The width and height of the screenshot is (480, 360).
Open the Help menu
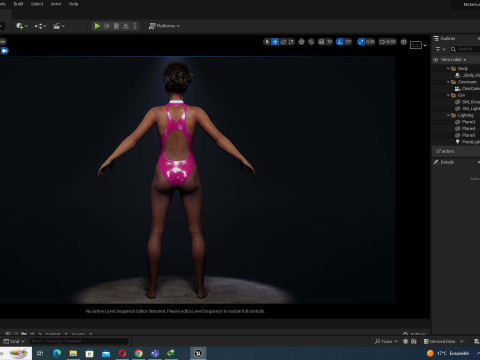73,4
